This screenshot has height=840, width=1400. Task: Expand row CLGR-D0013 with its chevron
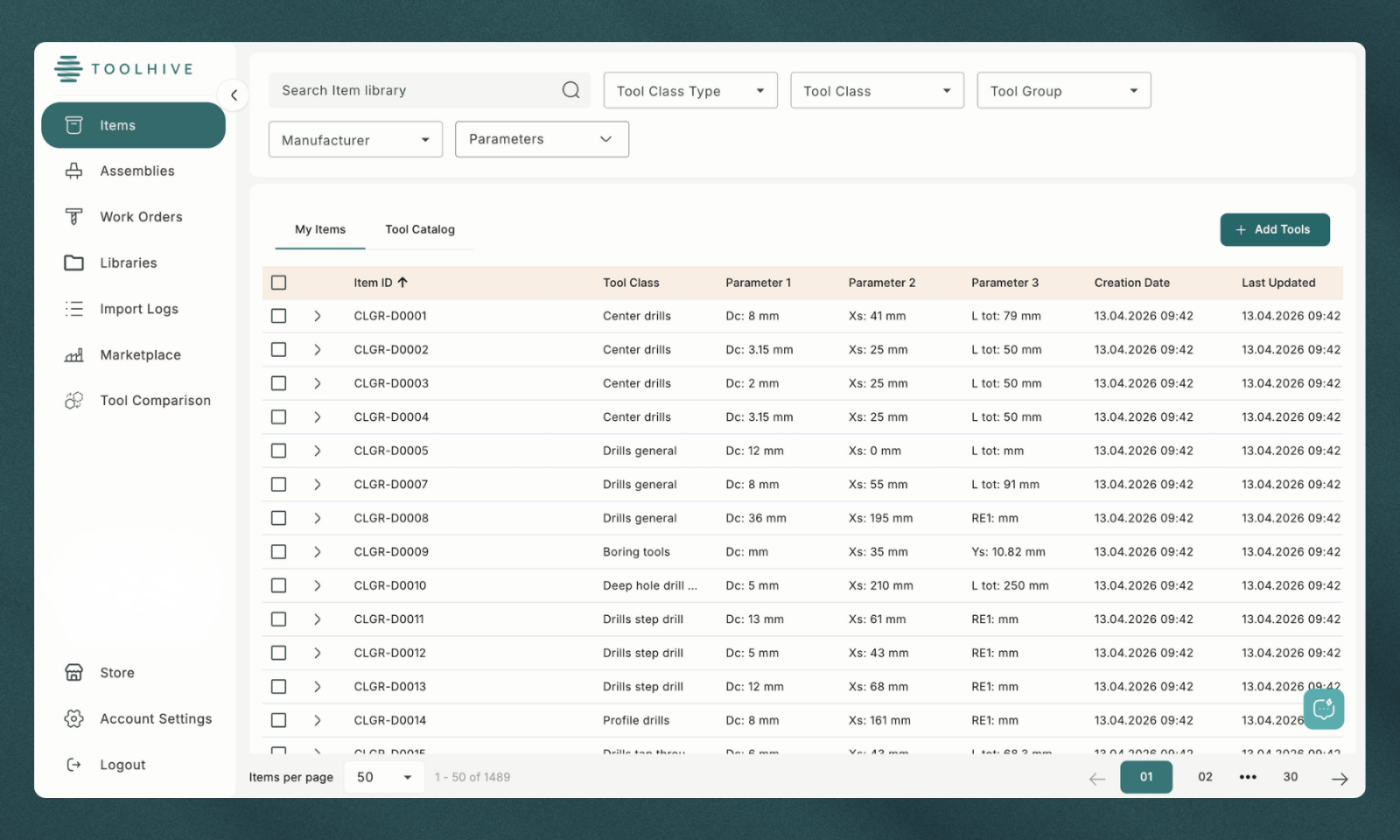point(317,687)
